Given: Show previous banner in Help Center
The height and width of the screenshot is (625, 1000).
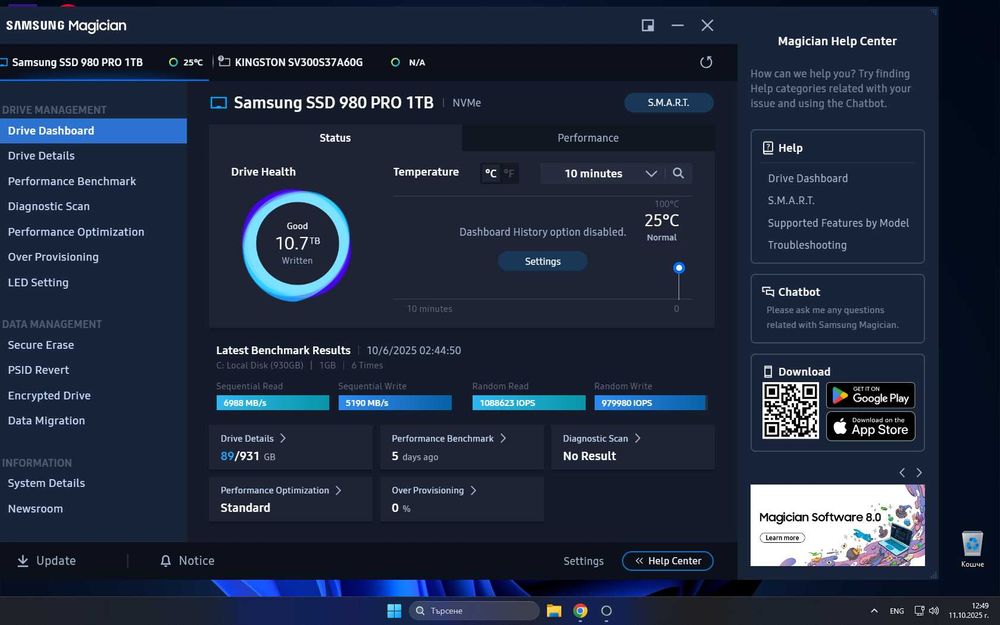Looking at the screenshot, I should 902,473.
